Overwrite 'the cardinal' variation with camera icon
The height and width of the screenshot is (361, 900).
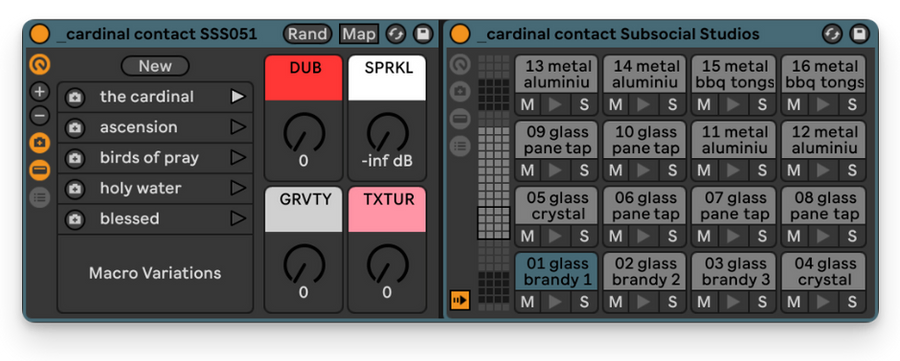(x=75, y=97)
